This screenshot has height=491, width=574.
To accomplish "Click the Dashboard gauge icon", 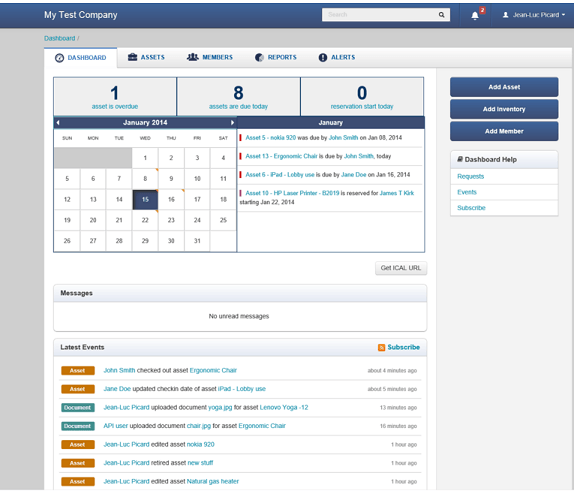I will 59,58.
